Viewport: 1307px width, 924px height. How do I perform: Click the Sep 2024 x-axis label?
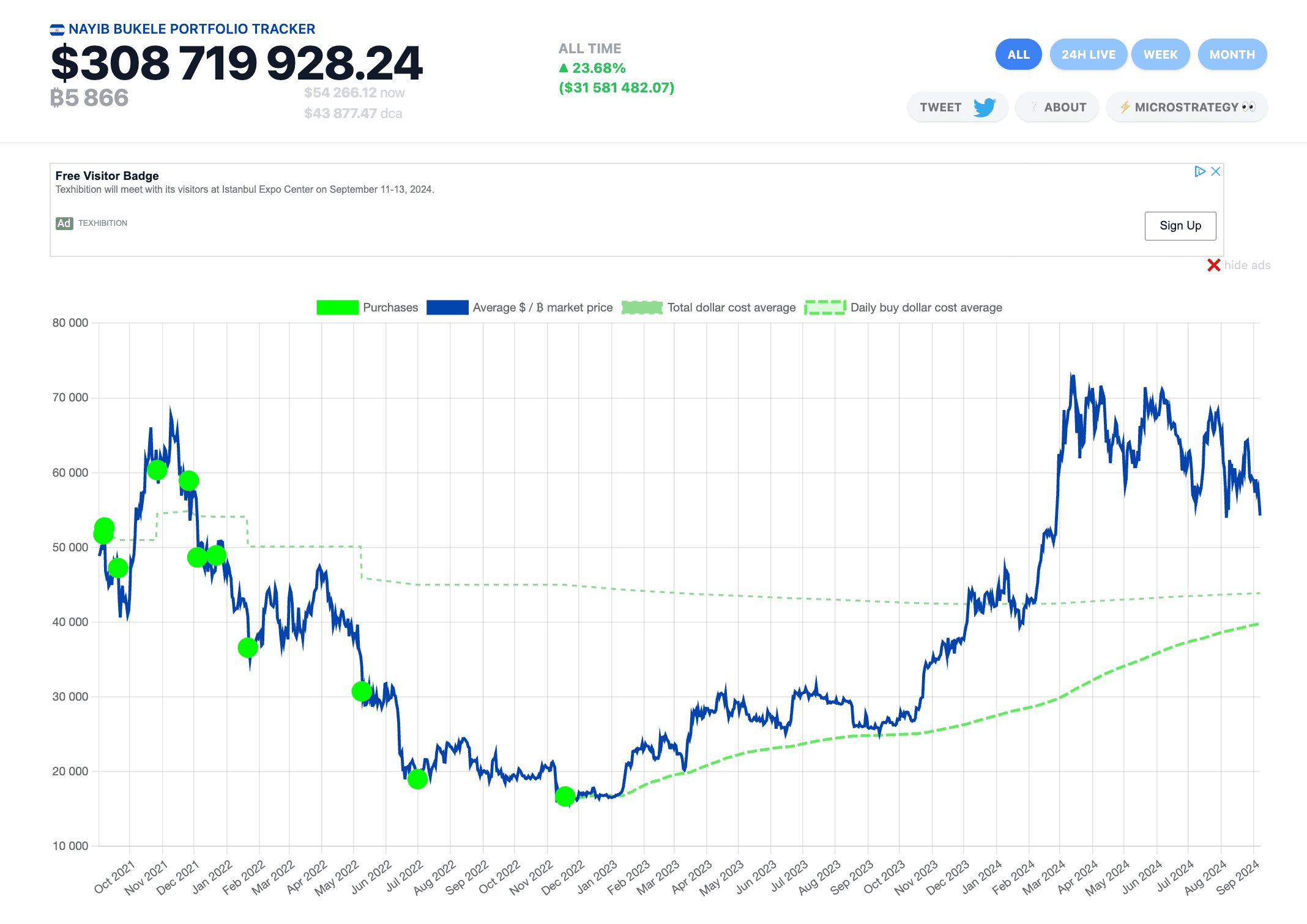pyautogui.click(x=1237, y=877)
